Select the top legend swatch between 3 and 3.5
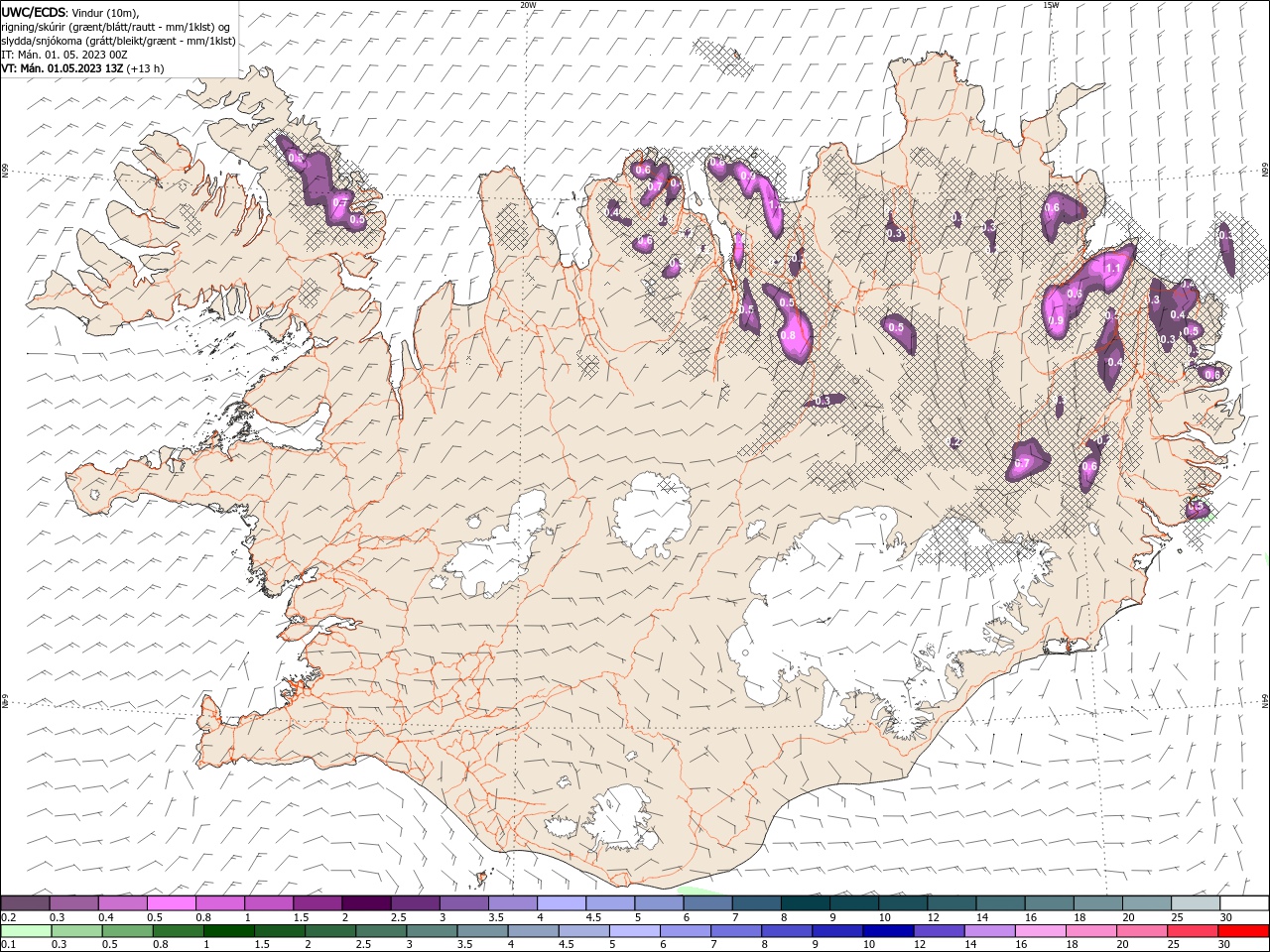Viewport: 1270px width, 952px height. [x=463, y=902]
